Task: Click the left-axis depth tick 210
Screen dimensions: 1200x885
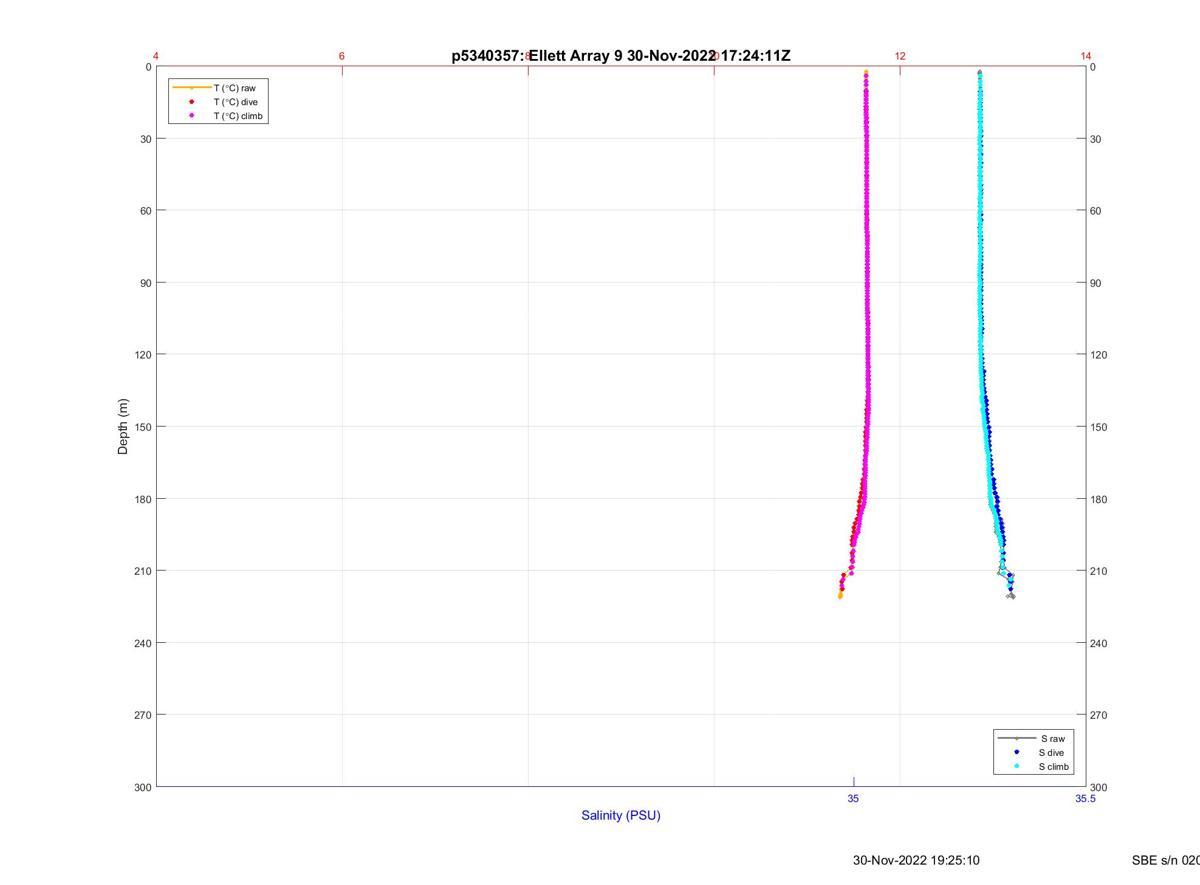Action: [x=143, y=571]
